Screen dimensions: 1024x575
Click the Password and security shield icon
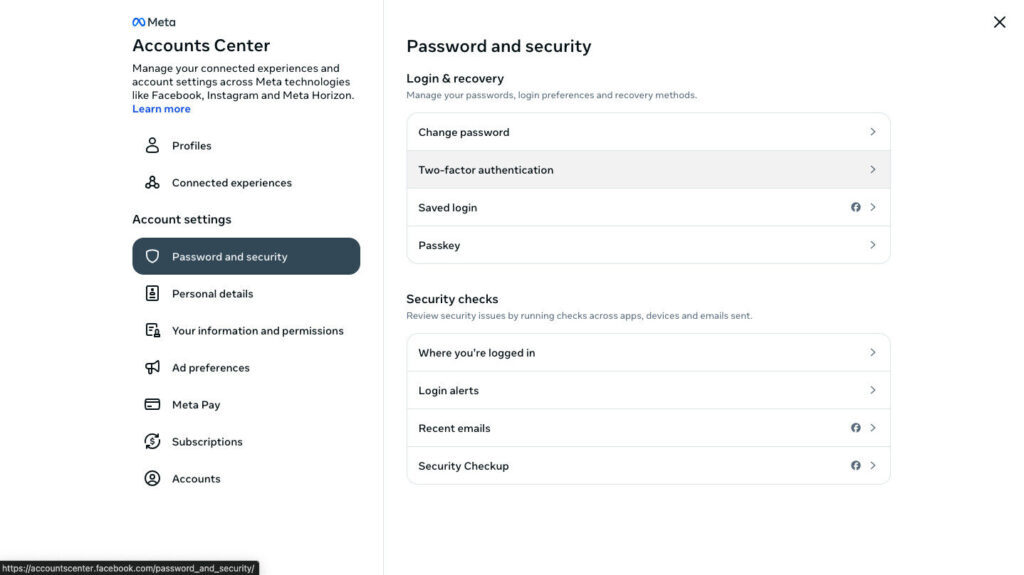coord(152,256)
